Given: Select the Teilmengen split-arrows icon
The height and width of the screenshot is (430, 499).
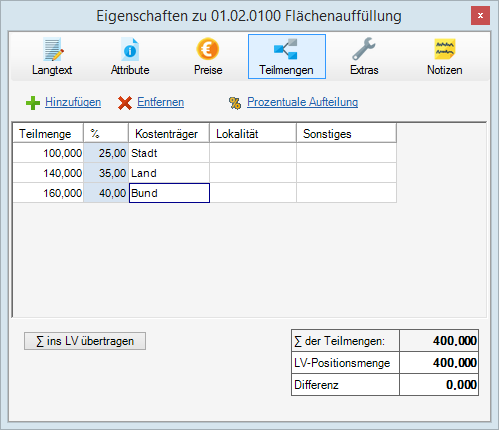Looking at the screenshot, I should 286,49.
